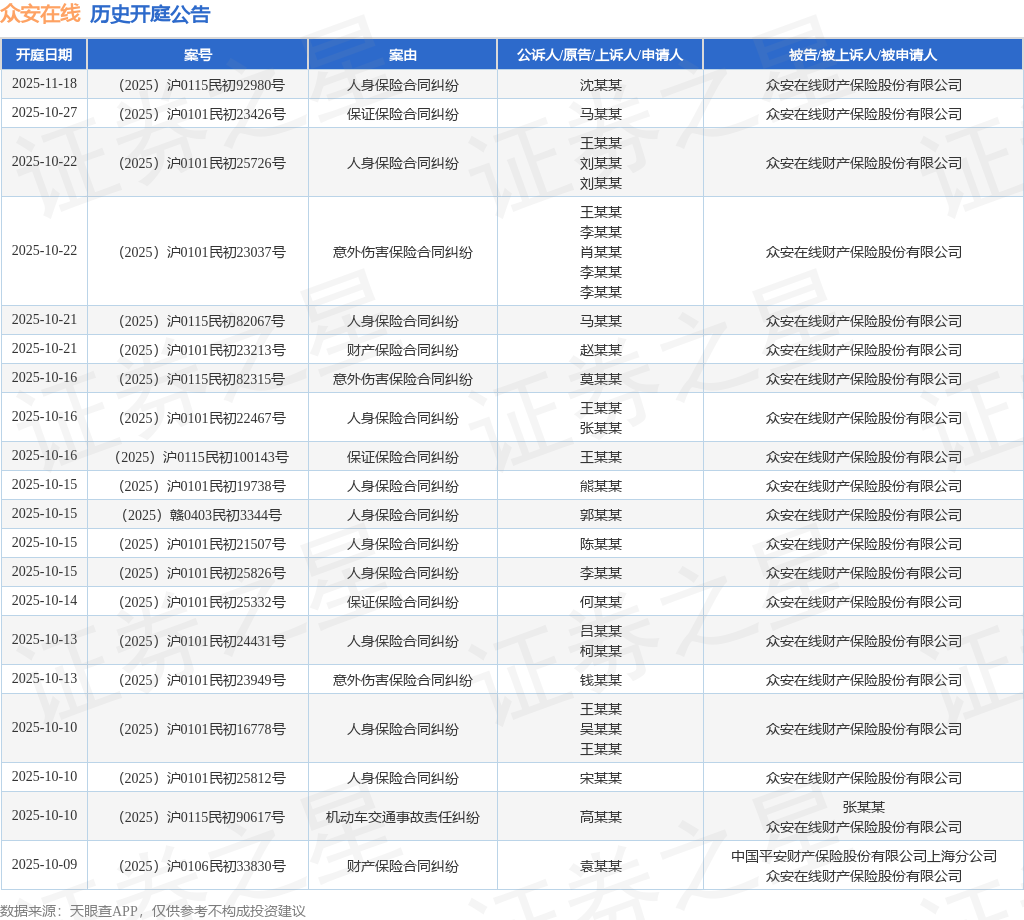1024x920 pixels.
Task: Select the date 2025-10-09
Action: point(44,864)
